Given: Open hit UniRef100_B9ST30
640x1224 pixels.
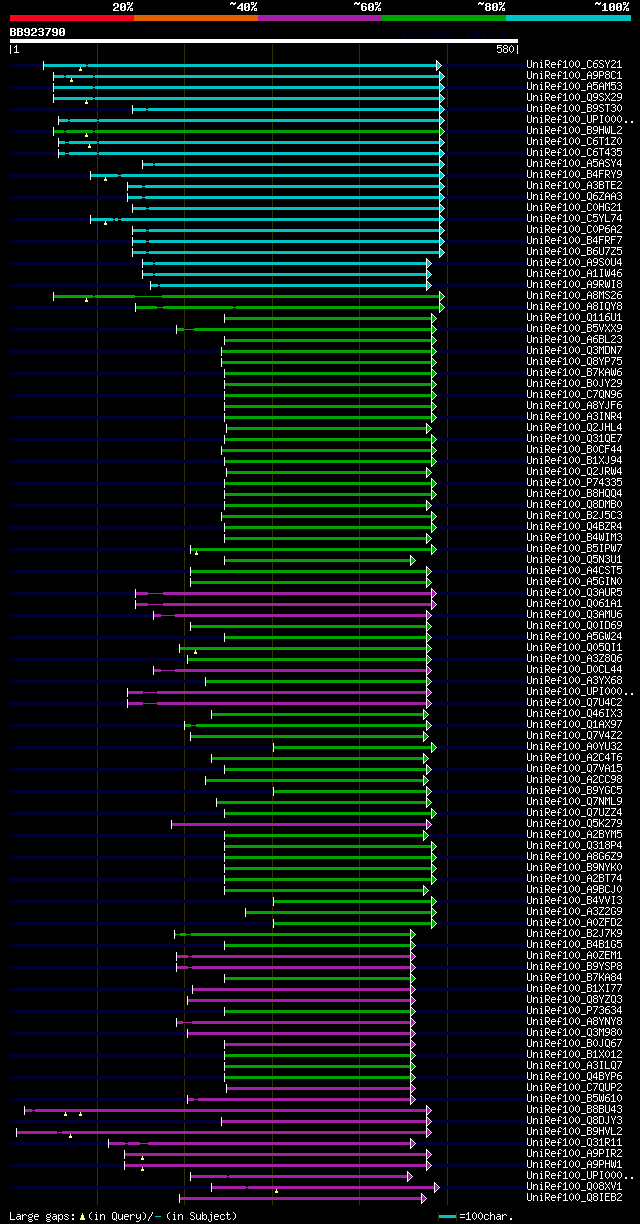Looking at the screenshot, I should tap(574, 108).
